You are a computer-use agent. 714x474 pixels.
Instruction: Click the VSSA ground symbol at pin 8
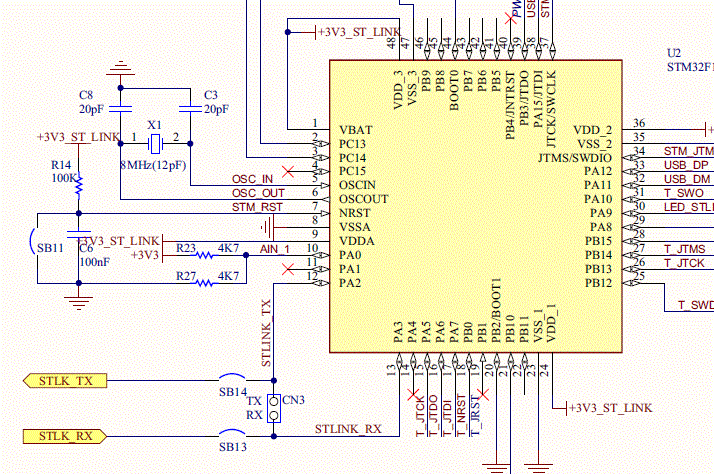click(x=268, y=227)
